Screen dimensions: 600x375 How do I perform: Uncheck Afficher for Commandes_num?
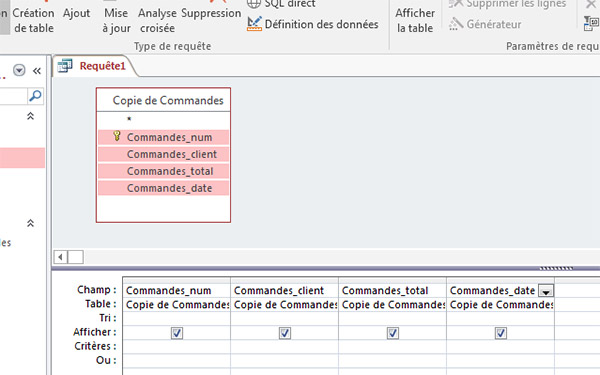[177, 333]
